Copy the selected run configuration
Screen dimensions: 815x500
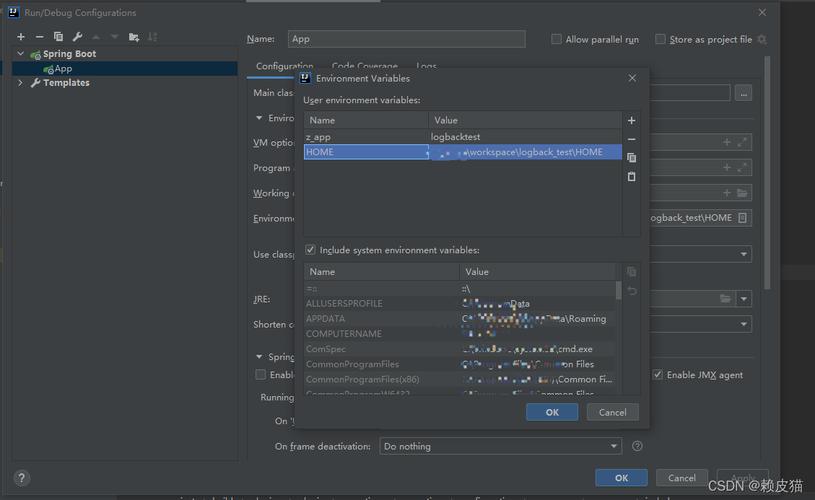click(x=58, y=36)
